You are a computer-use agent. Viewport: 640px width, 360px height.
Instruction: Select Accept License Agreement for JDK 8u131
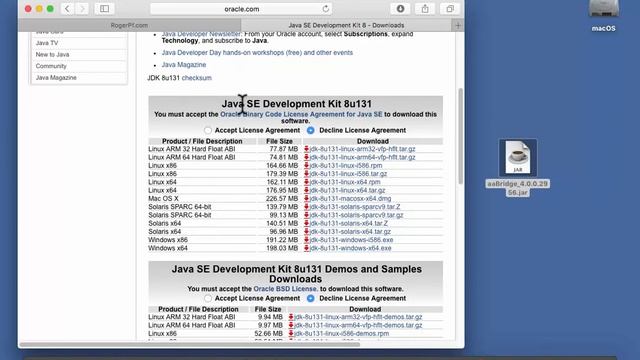208,130
